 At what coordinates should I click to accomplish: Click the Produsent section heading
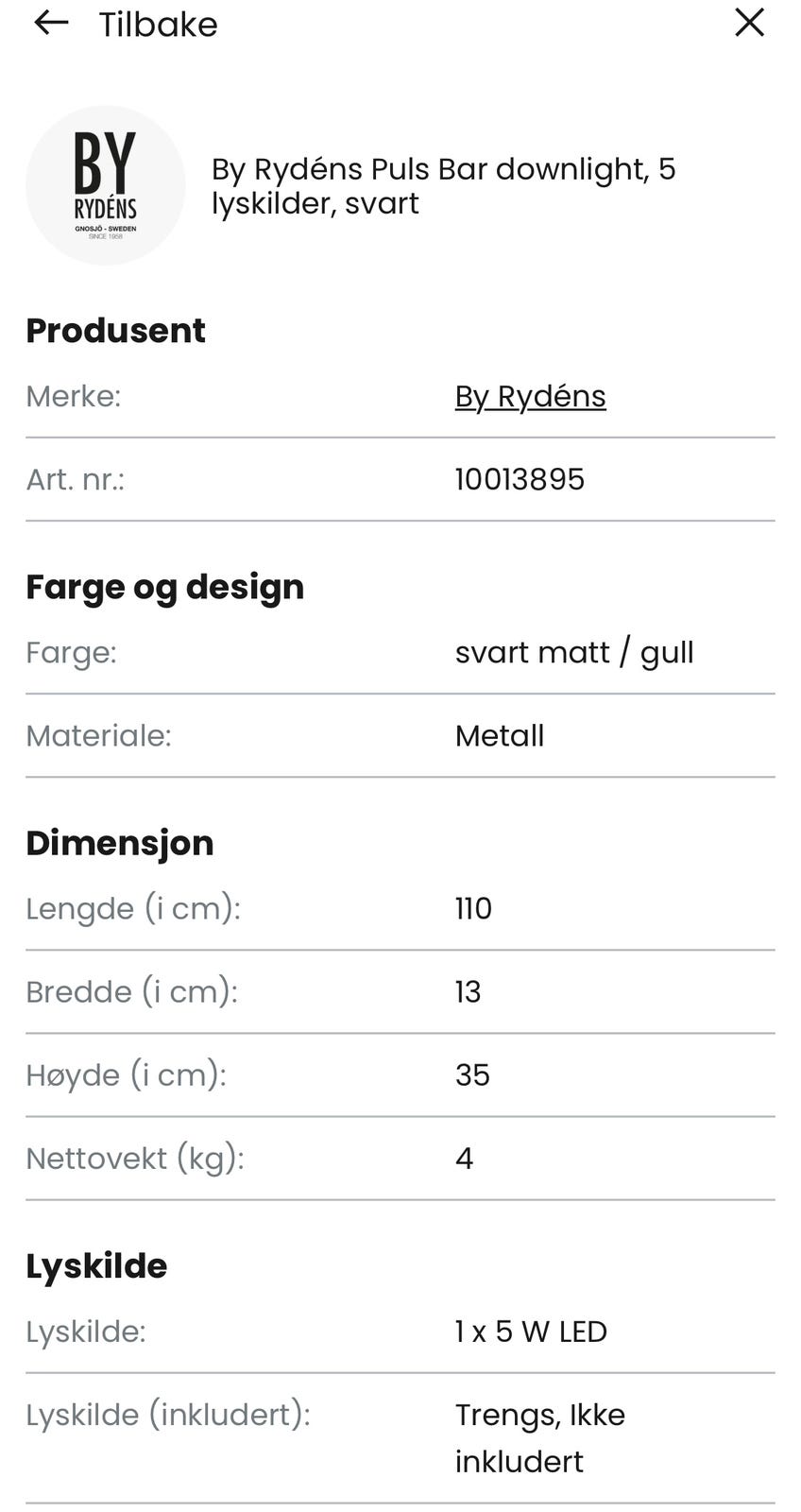coord(115,330)
